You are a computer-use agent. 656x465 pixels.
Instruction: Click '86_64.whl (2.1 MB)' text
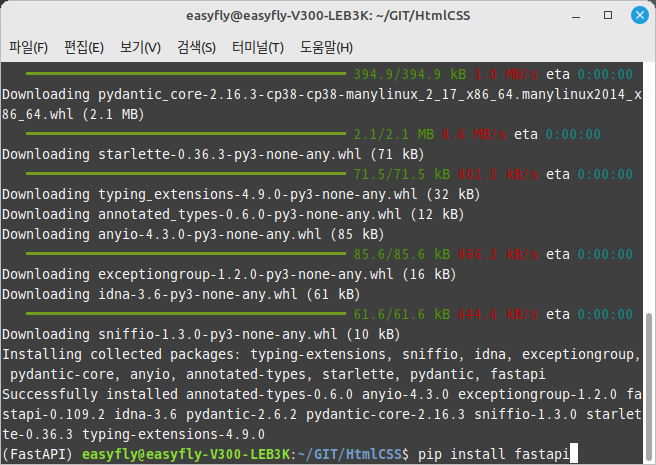point(73,114)
